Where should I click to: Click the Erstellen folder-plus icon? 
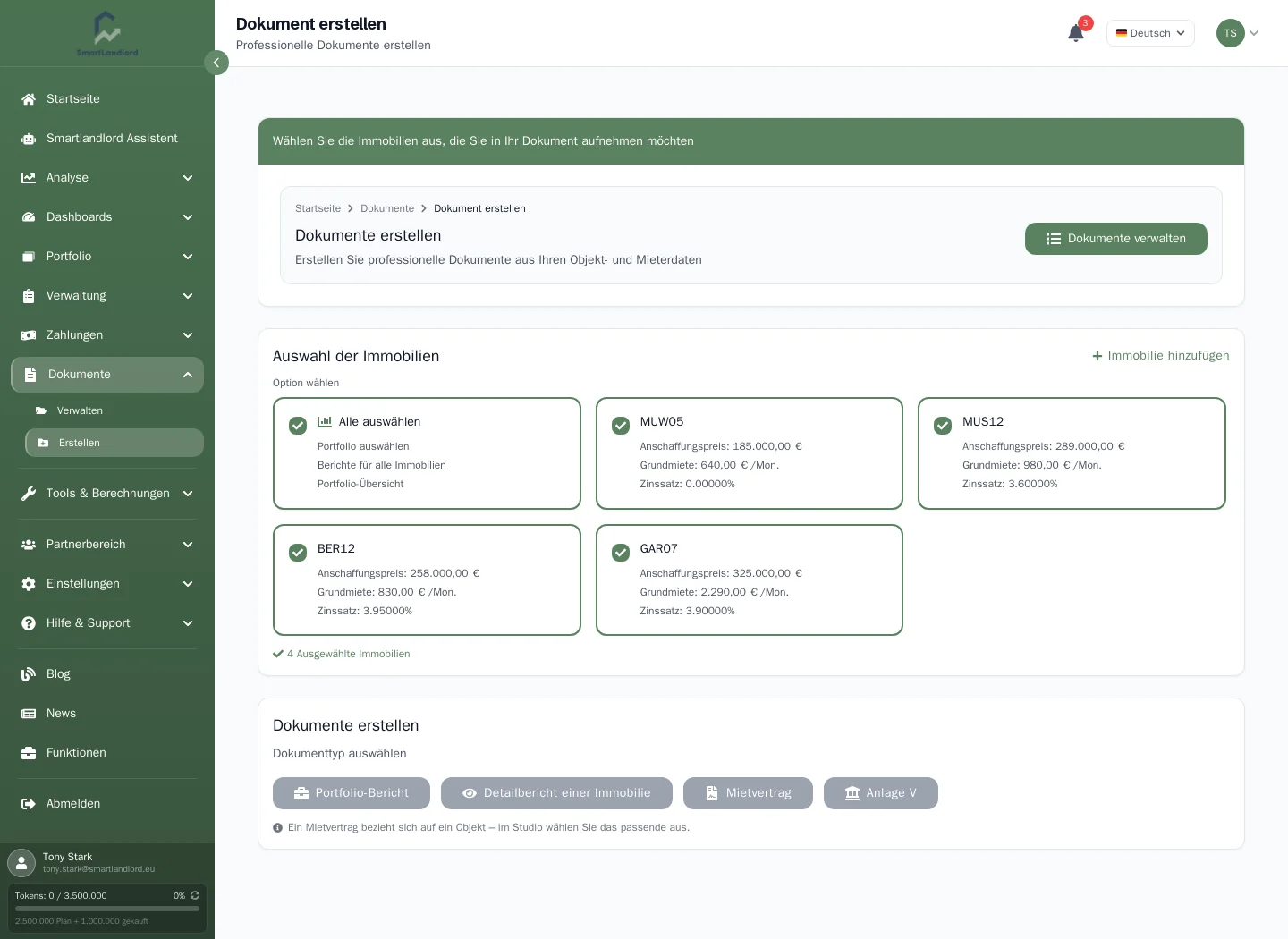pos(43,443)
